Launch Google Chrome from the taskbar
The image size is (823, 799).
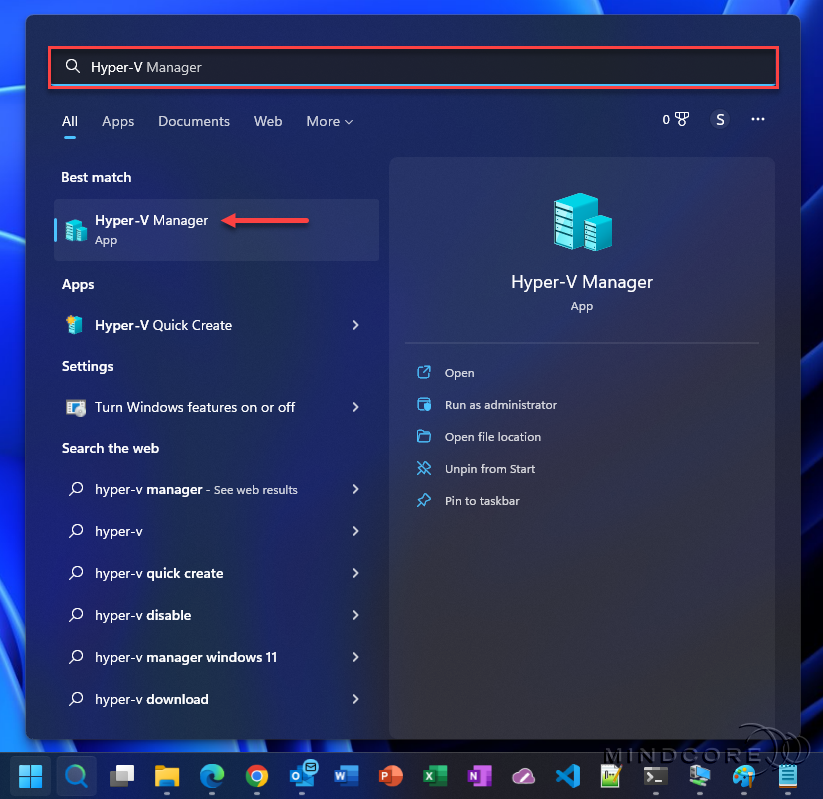click(257, 776)
